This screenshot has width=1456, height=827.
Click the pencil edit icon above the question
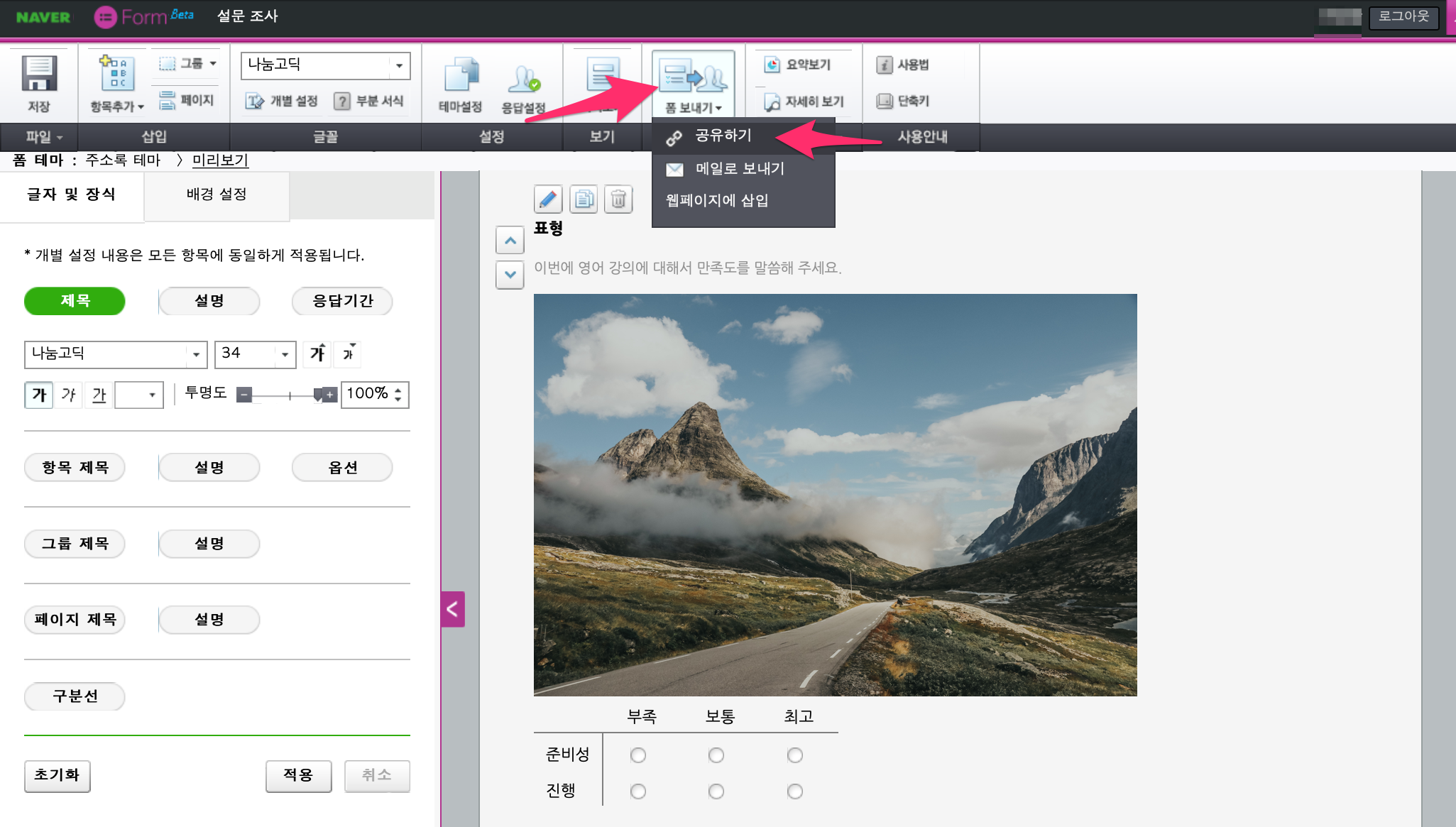(548, 199)
